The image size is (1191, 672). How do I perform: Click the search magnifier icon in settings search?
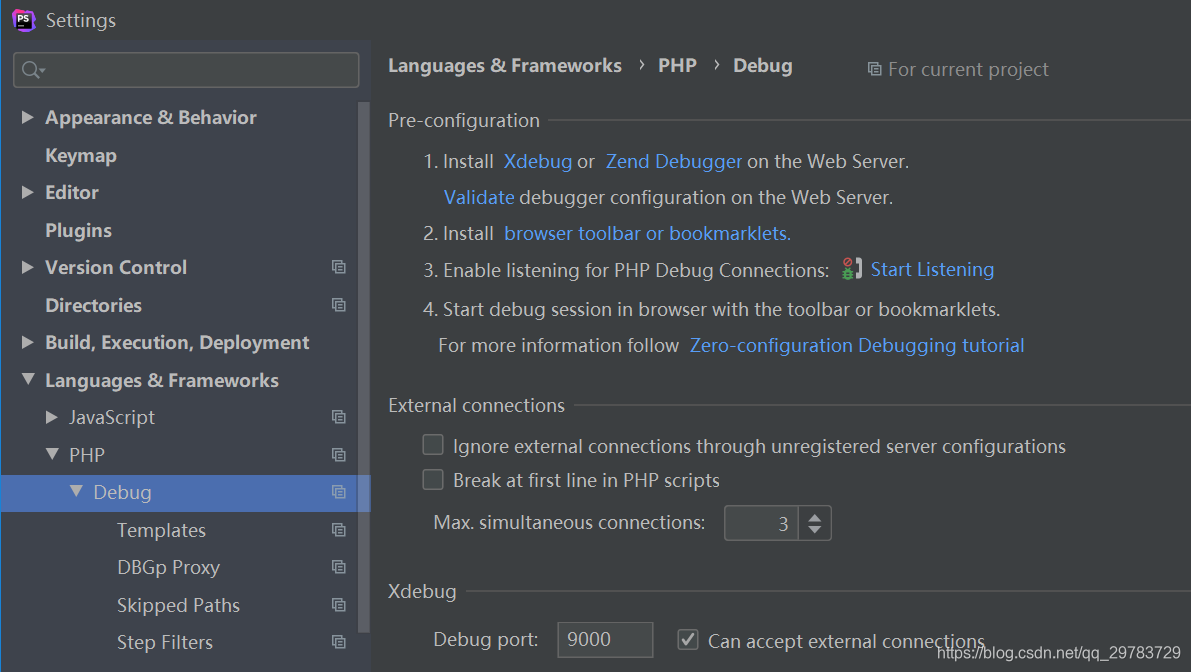[32, 71]
